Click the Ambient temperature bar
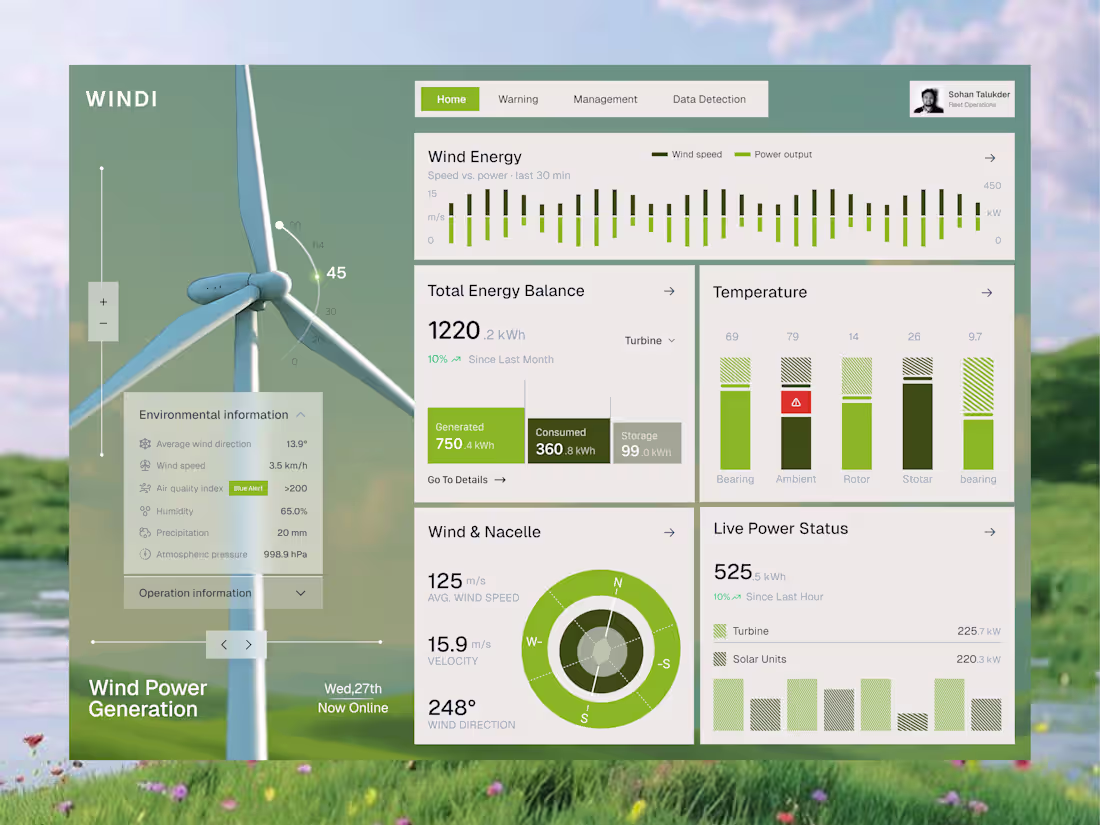1100x825 pixels. 796,413
